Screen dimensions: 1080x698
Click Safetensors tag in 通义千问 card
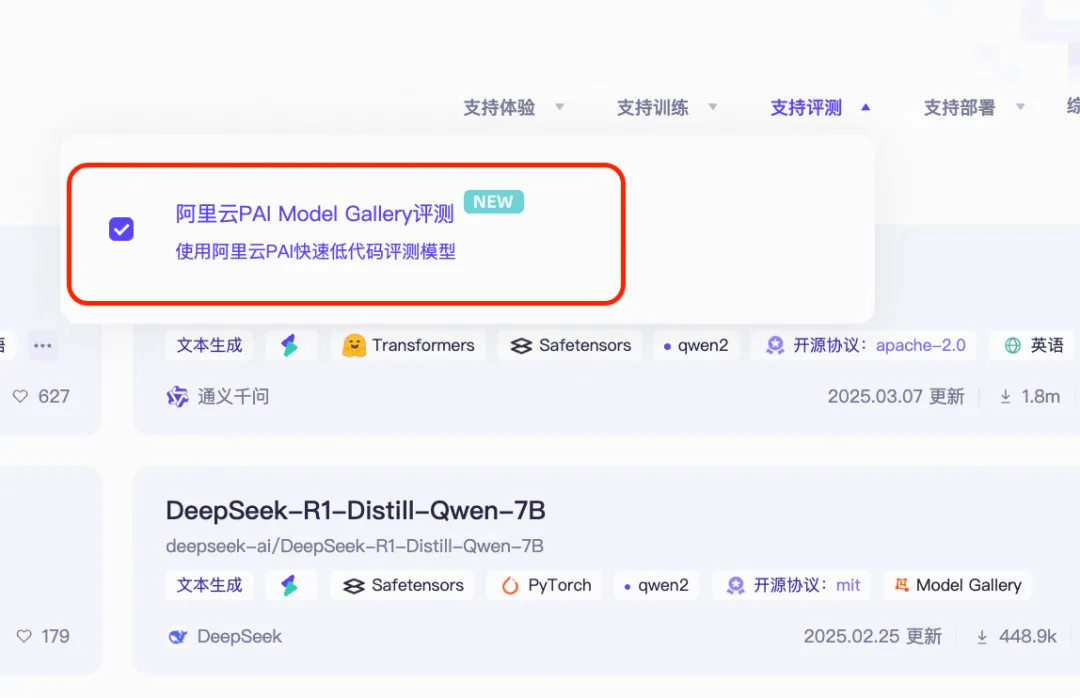coord(570,345)
